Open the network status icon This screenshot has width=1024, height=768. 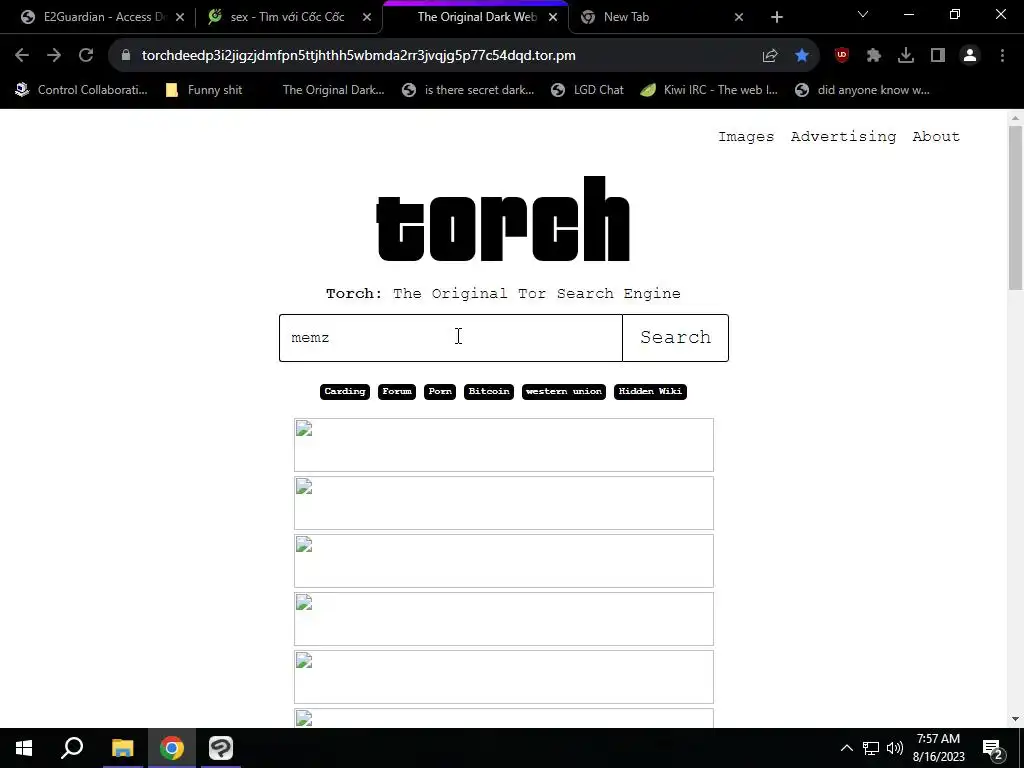pyautogui.click(x=871, y=748)
